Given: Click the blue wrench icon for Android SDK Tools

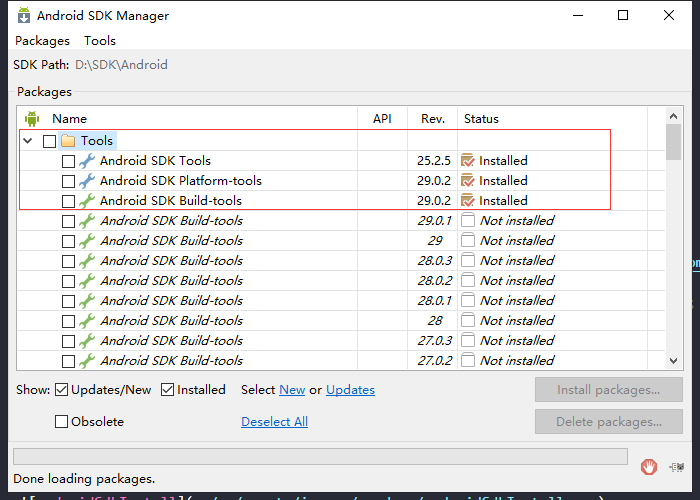Looking at the screenshot, I should tap(87, 161).
